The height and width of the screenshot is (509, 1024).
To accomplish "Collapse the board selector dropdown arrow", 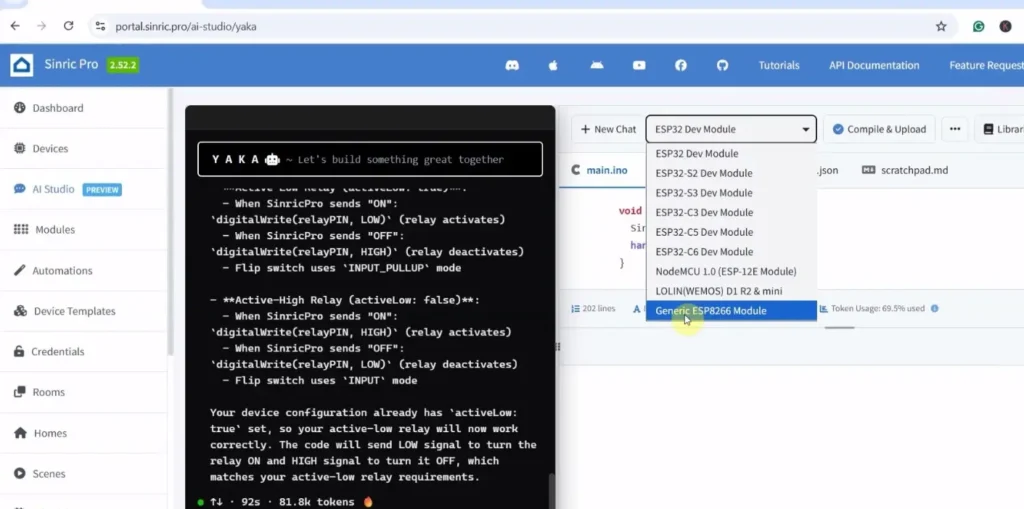I will tap(805, 129).
